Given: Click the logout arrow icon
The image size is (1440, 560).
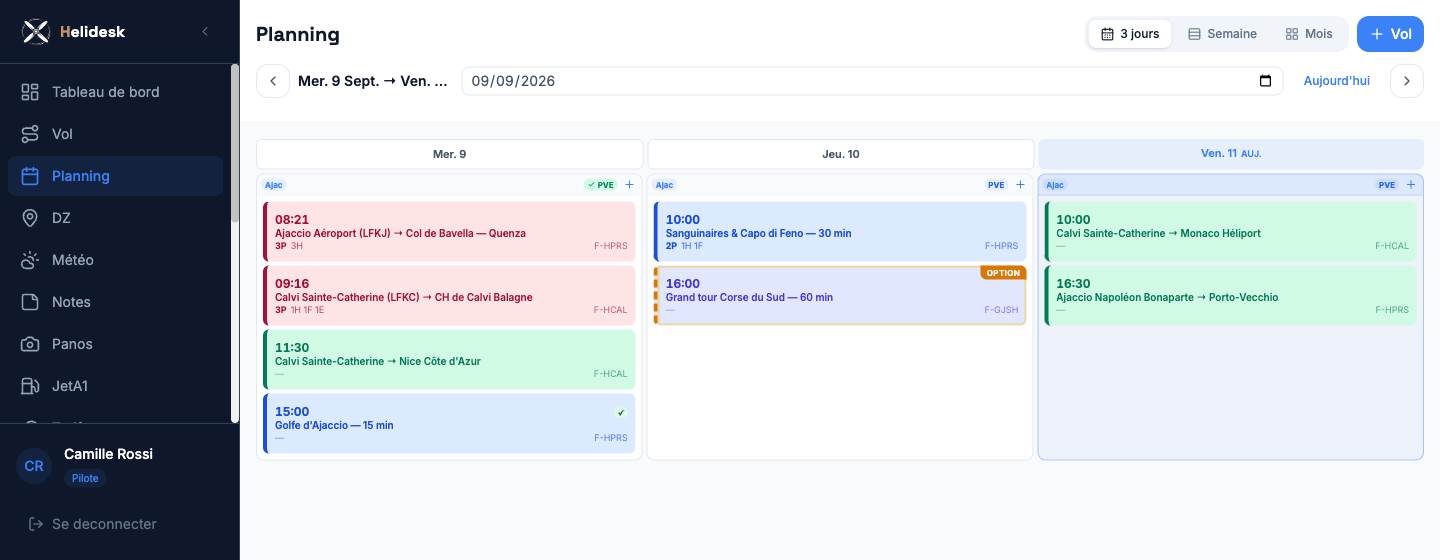Looking at the screenshot, I should [36, 524].
